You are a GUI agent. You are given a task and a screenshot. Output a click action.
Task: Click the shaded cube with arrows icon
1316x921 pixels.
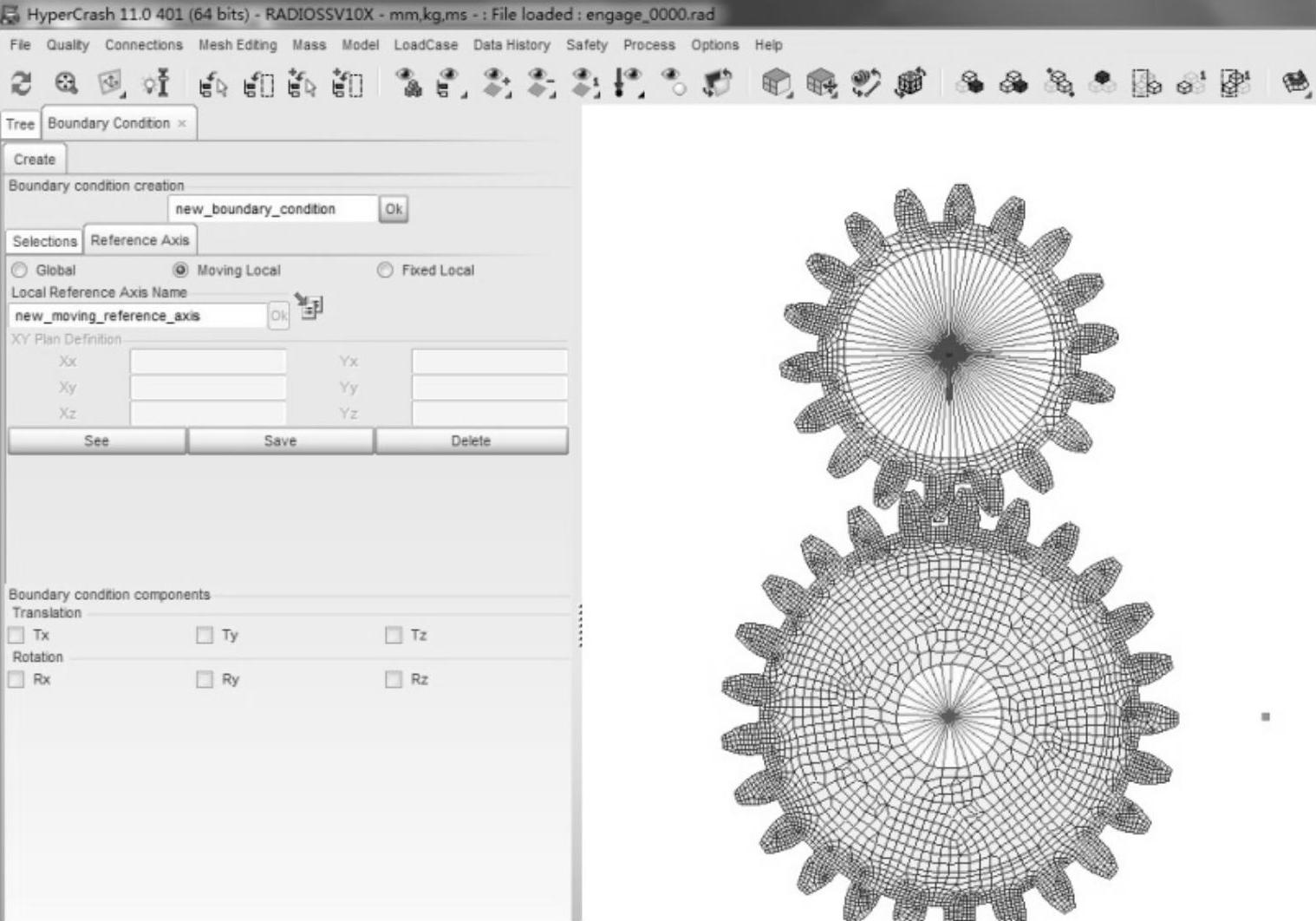[822, 83]
